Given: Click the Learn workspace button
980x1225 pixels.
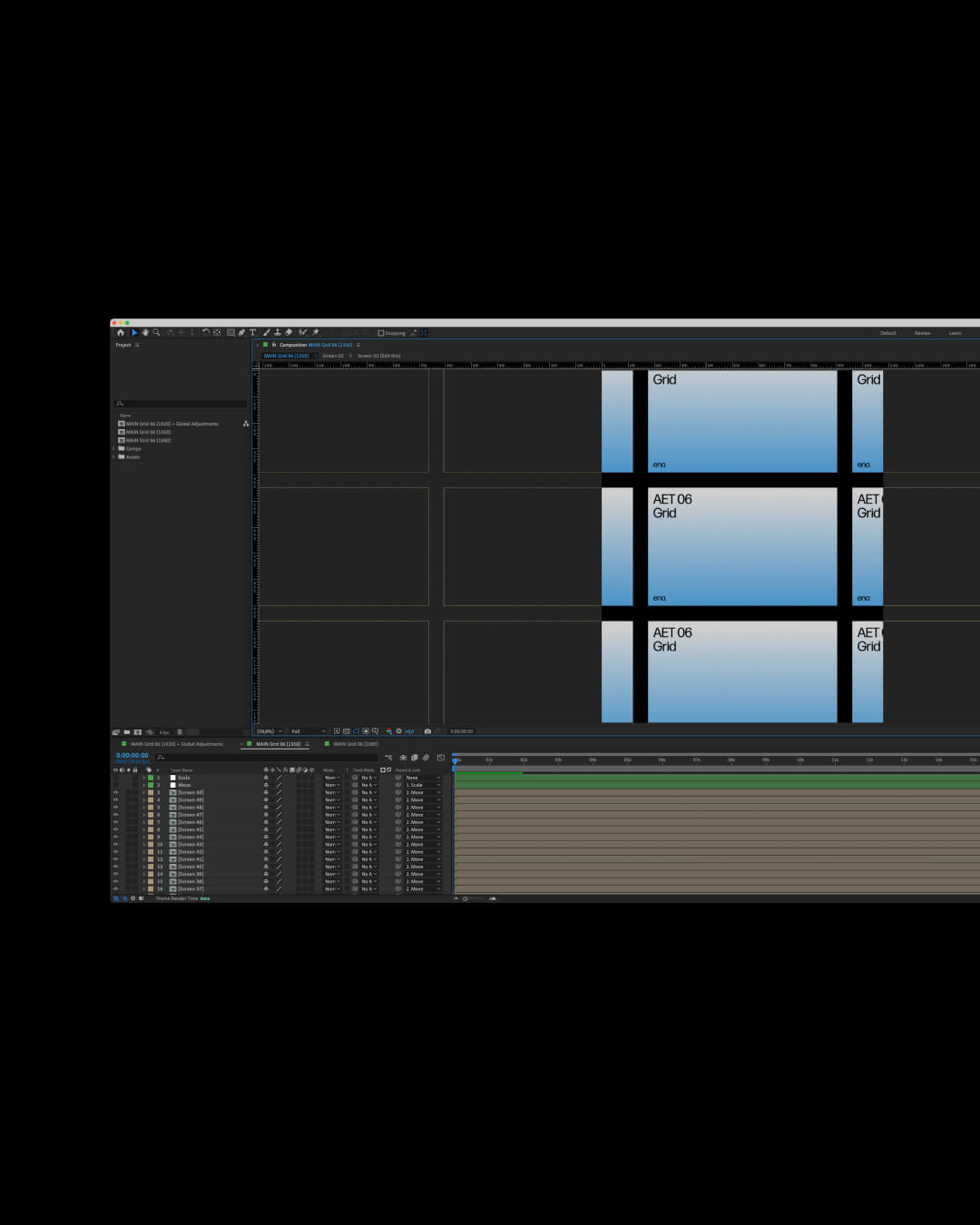Looking at the screenshot, I should [x=955, y=333].
